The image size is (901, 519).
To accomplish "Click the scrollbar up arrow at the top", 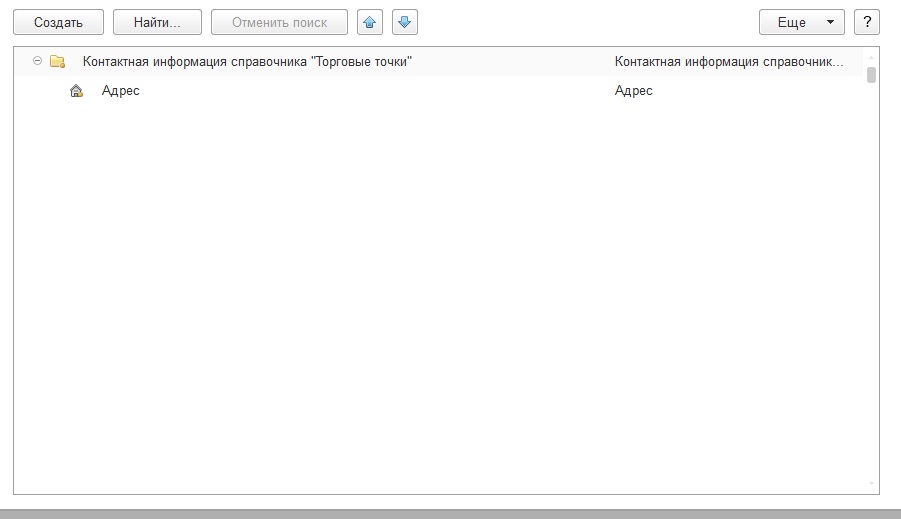I will (871, 55).
